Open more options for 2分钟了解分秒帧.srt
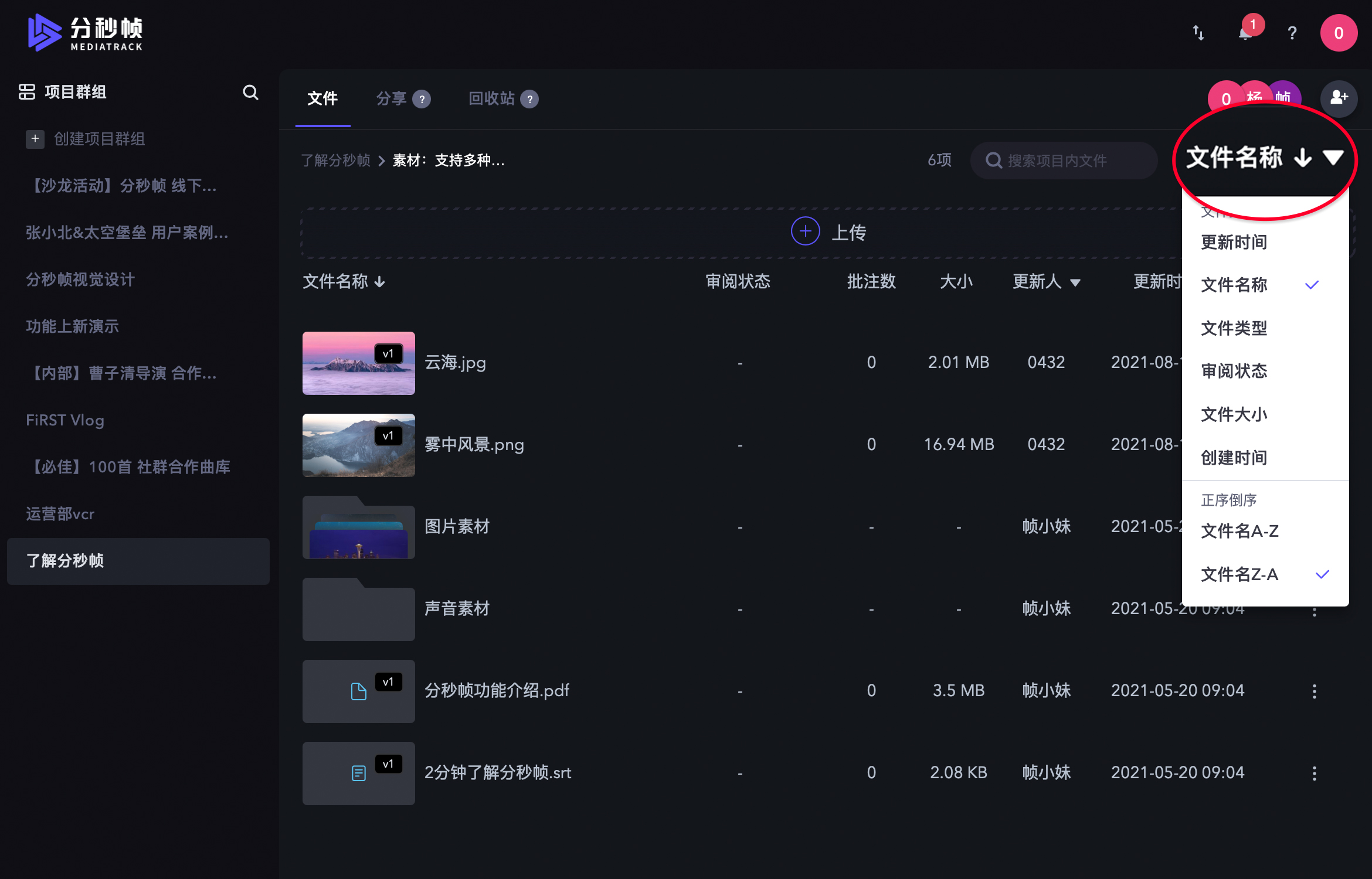 tap(1314, 773)
